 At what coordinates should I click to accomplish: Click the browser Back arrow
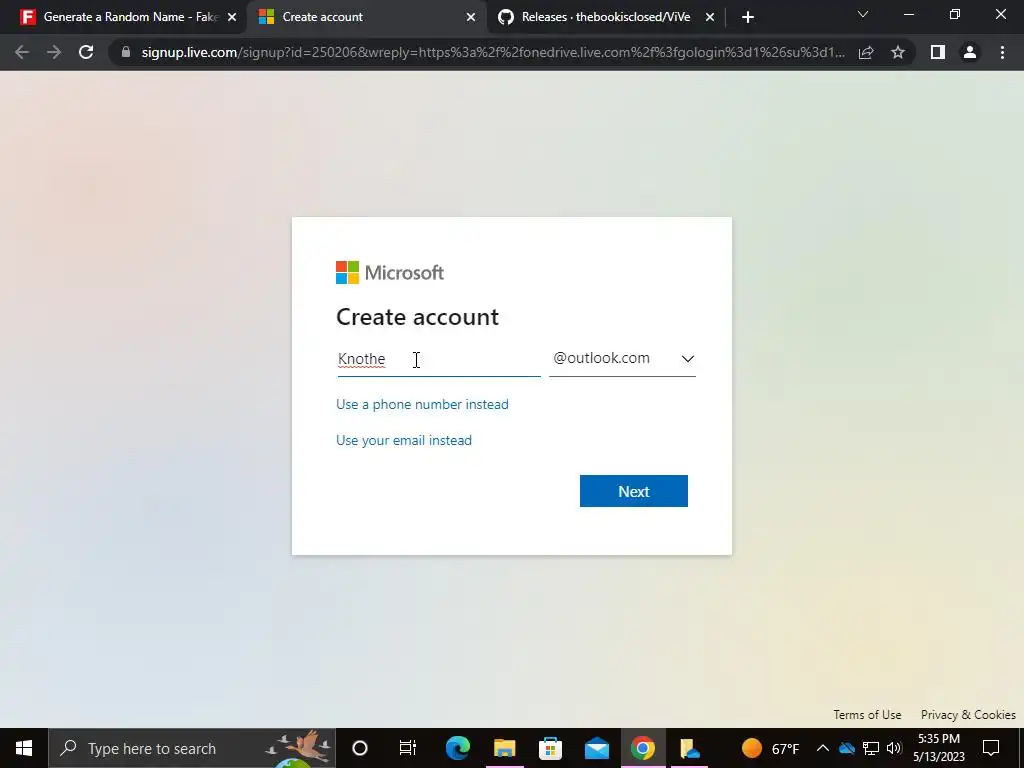pyautogui.click(x=22, y=52)
